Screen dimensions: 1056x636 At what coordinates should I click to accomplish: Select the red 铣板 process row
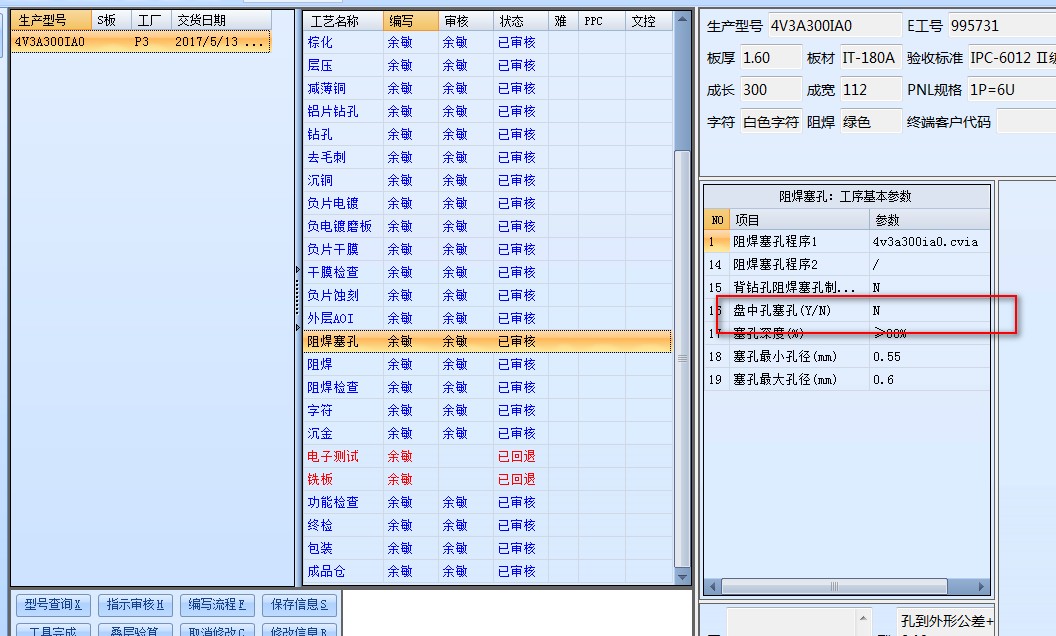tap(488, 479)
